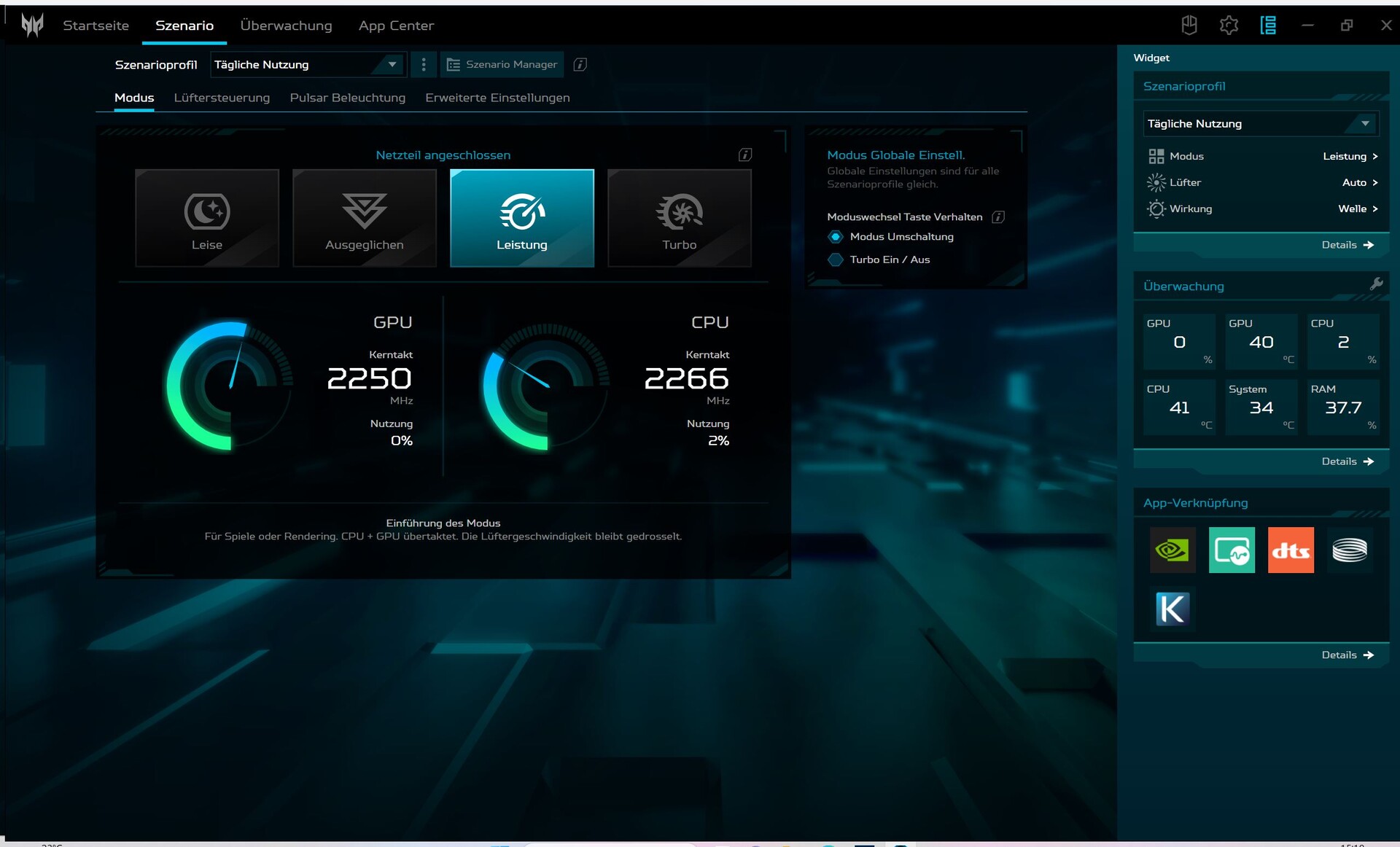Click the wrench icon in Überwachung widget
The width and height of the screenshot is (1400, 847).
pos(1376,284)
